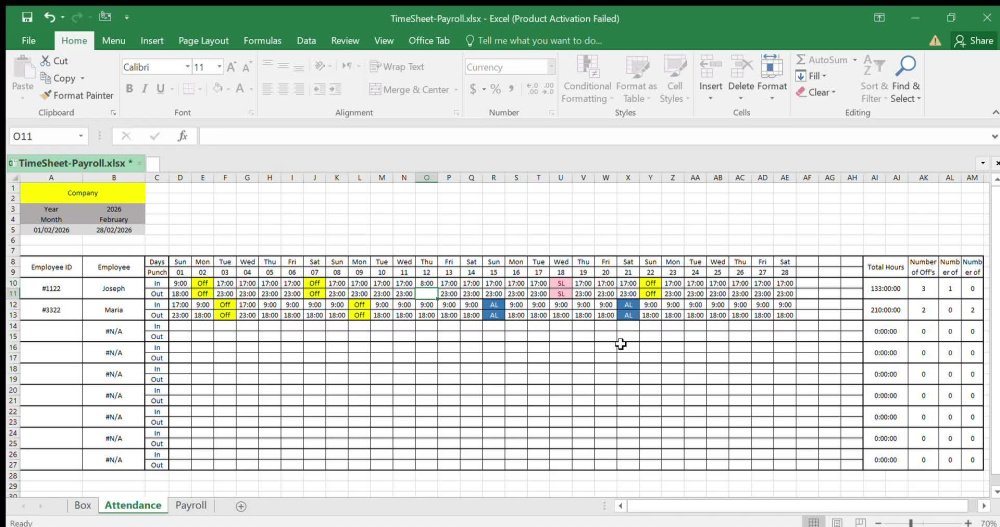The height and width of the screenshot is (527, 1000).
Task: Activate Format Painter
Action: point(77,95)
